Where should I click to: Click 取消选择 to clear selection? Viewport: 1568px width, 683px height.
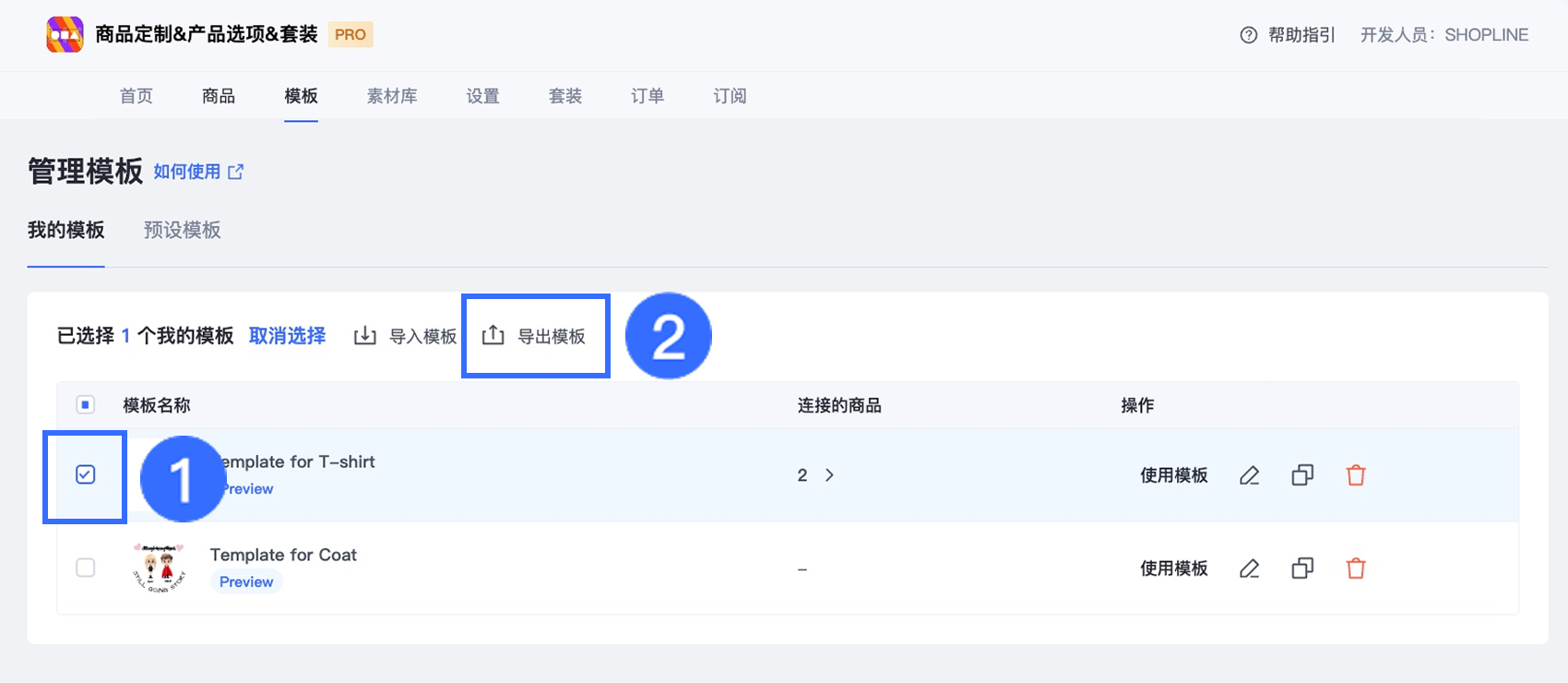coord(287,336)
